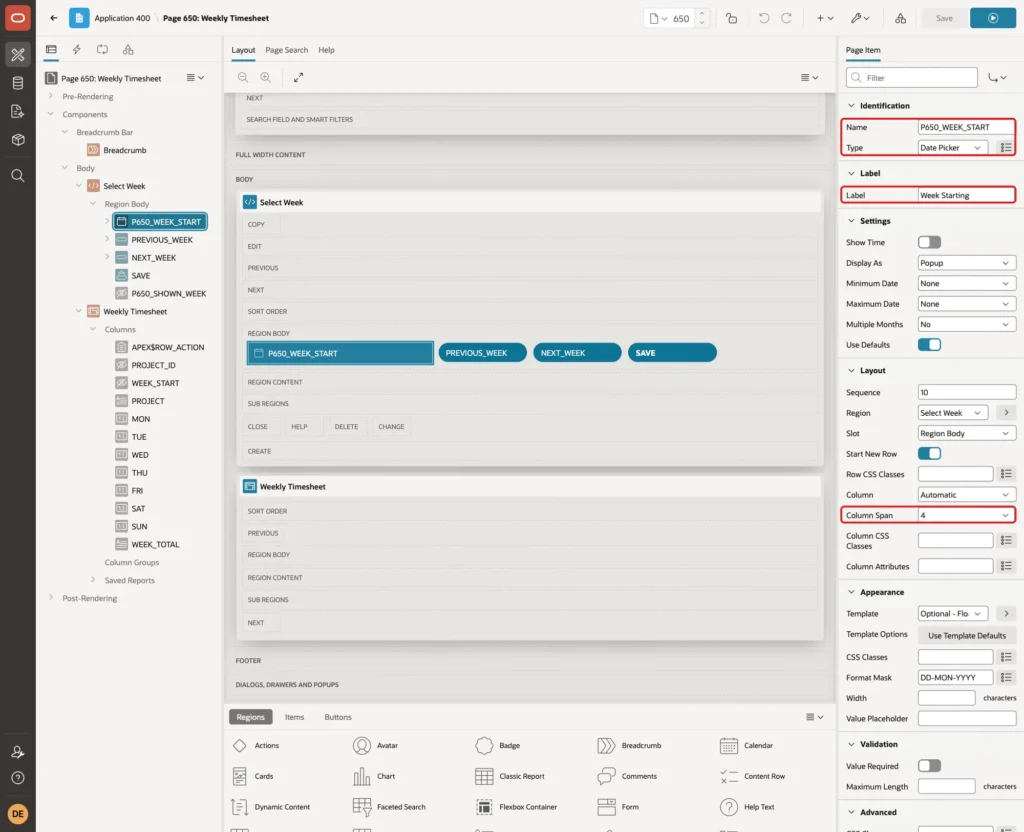
Task: Open the Display As dropdown
Action: tap(967, 263)
